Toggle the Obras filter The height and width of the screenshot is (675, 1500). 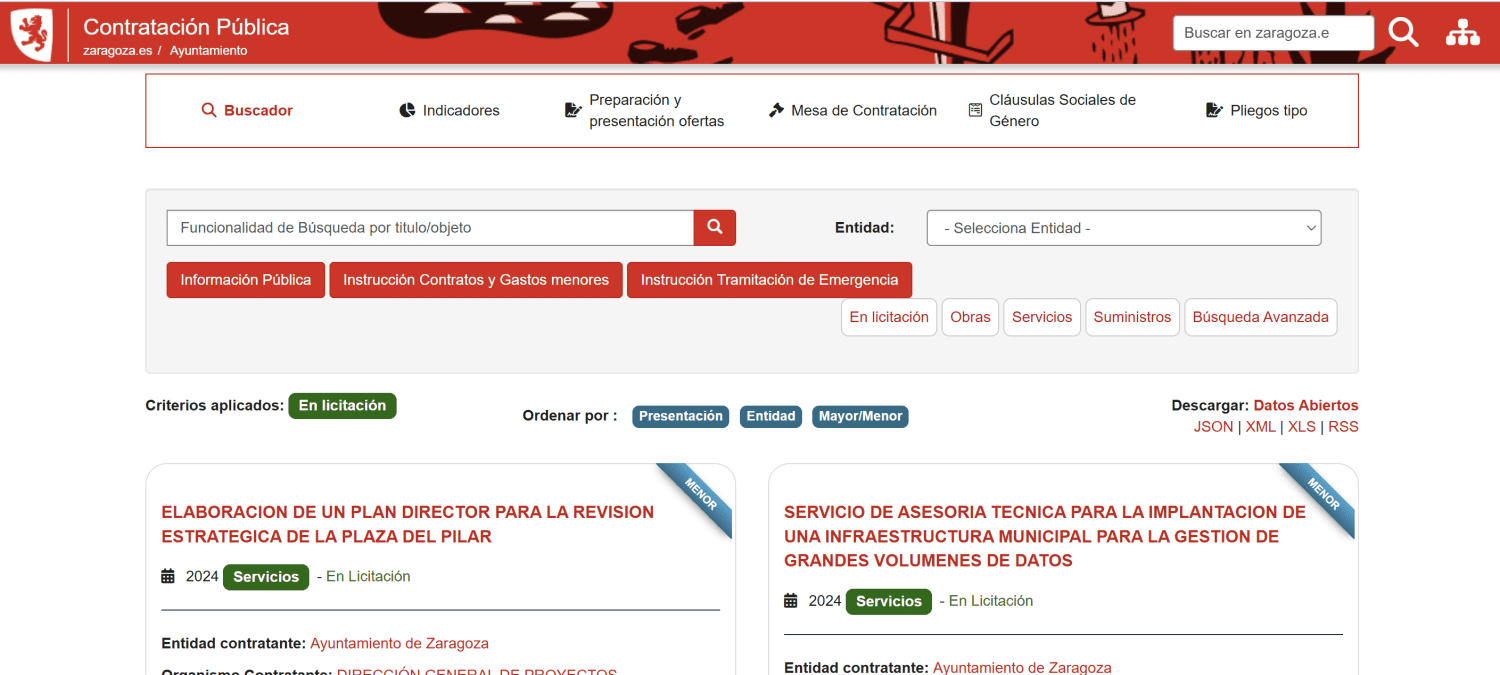coord(970,317)
